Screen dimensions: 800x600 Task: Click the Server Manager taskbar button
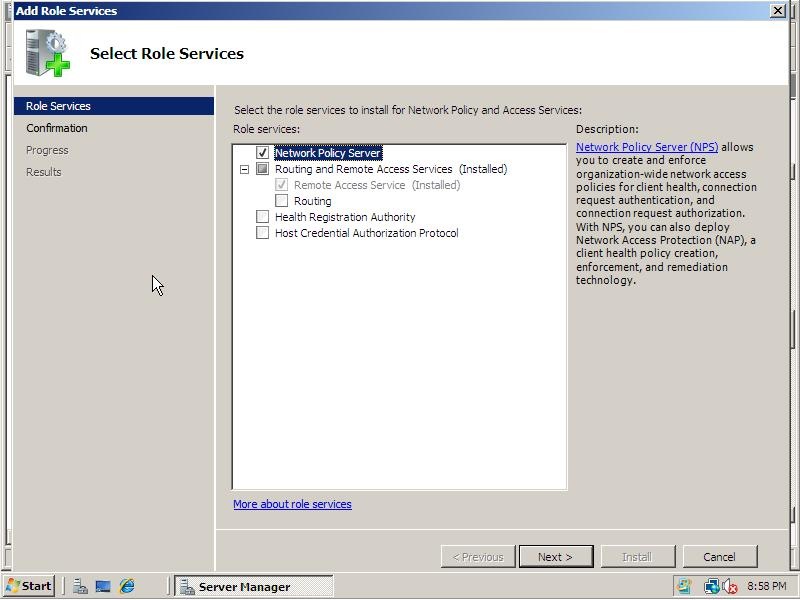[250, 586]
